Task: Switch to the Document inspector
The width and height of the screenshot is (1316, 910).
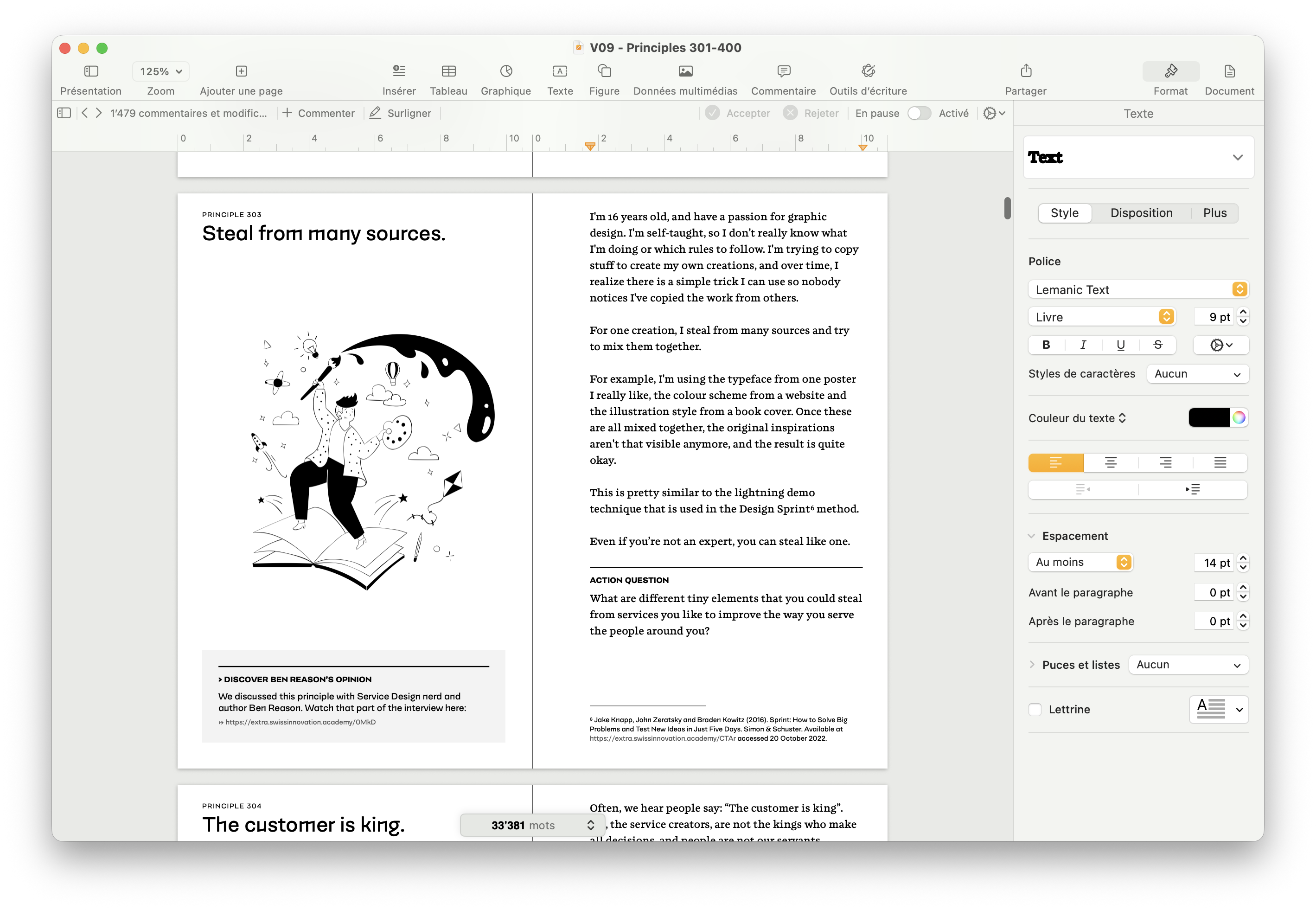Action: 1228,78
